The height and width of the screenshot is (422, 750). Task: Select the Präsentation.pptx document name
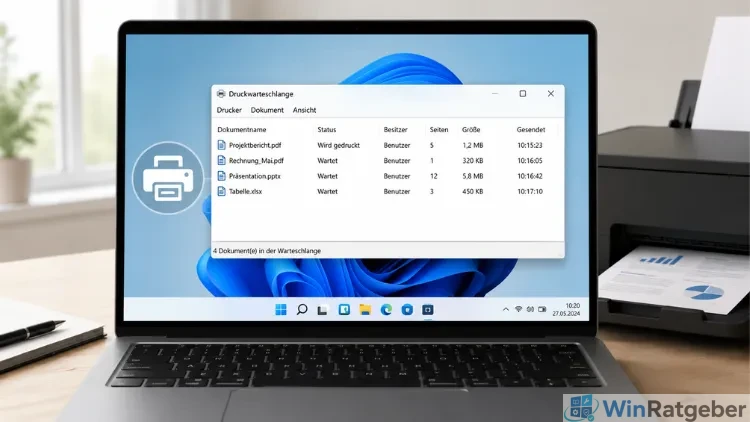pyautogui.click(x=254, y=176)
